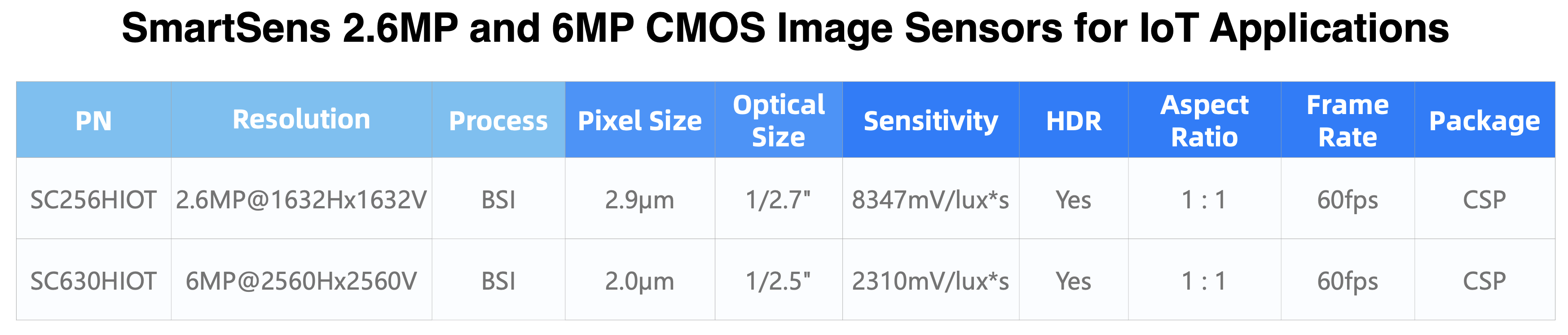The image size is (1568, 335).
Task: Click the Optical Size column header
Action: click(x=778, y=121)
